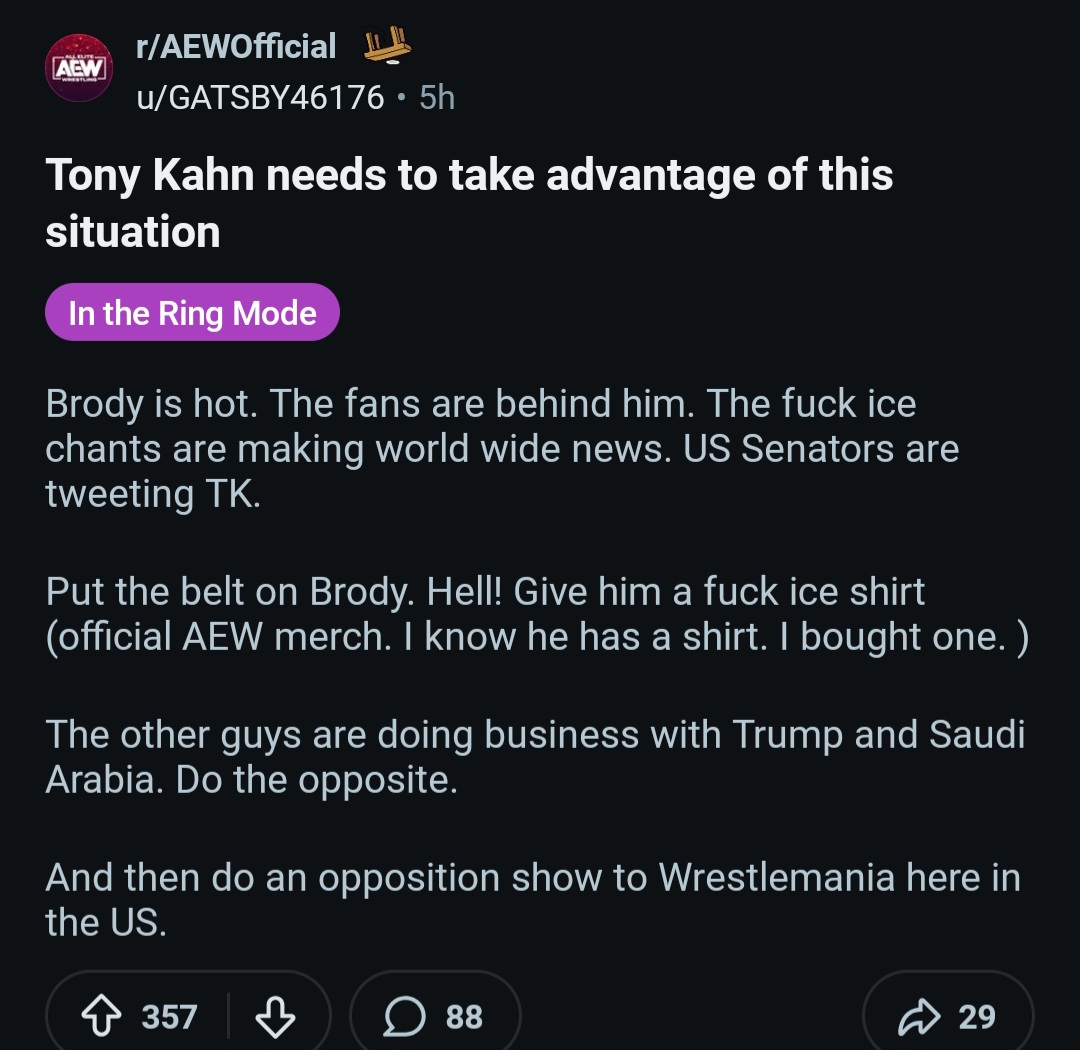Click paragraph about Trump and Saudi Arabia

click(535, 756)
